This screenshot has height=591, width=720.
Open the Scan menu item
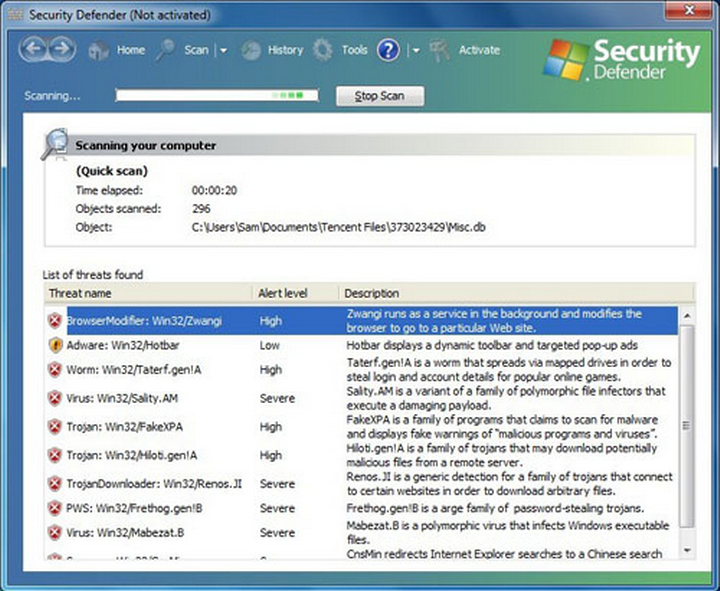tap(197, 50)
